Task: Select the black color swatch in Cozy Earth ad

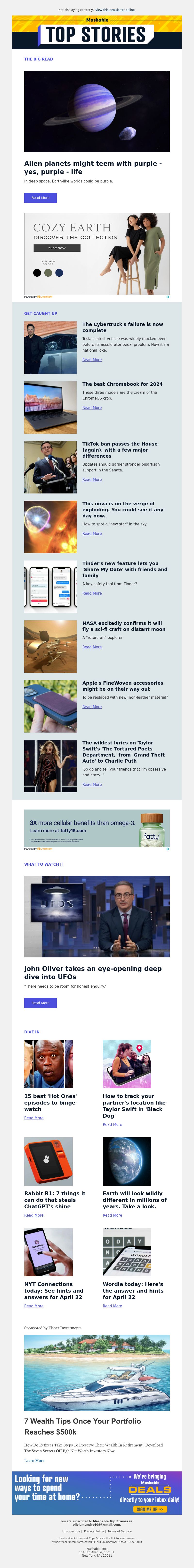Action: coord(37,273)
